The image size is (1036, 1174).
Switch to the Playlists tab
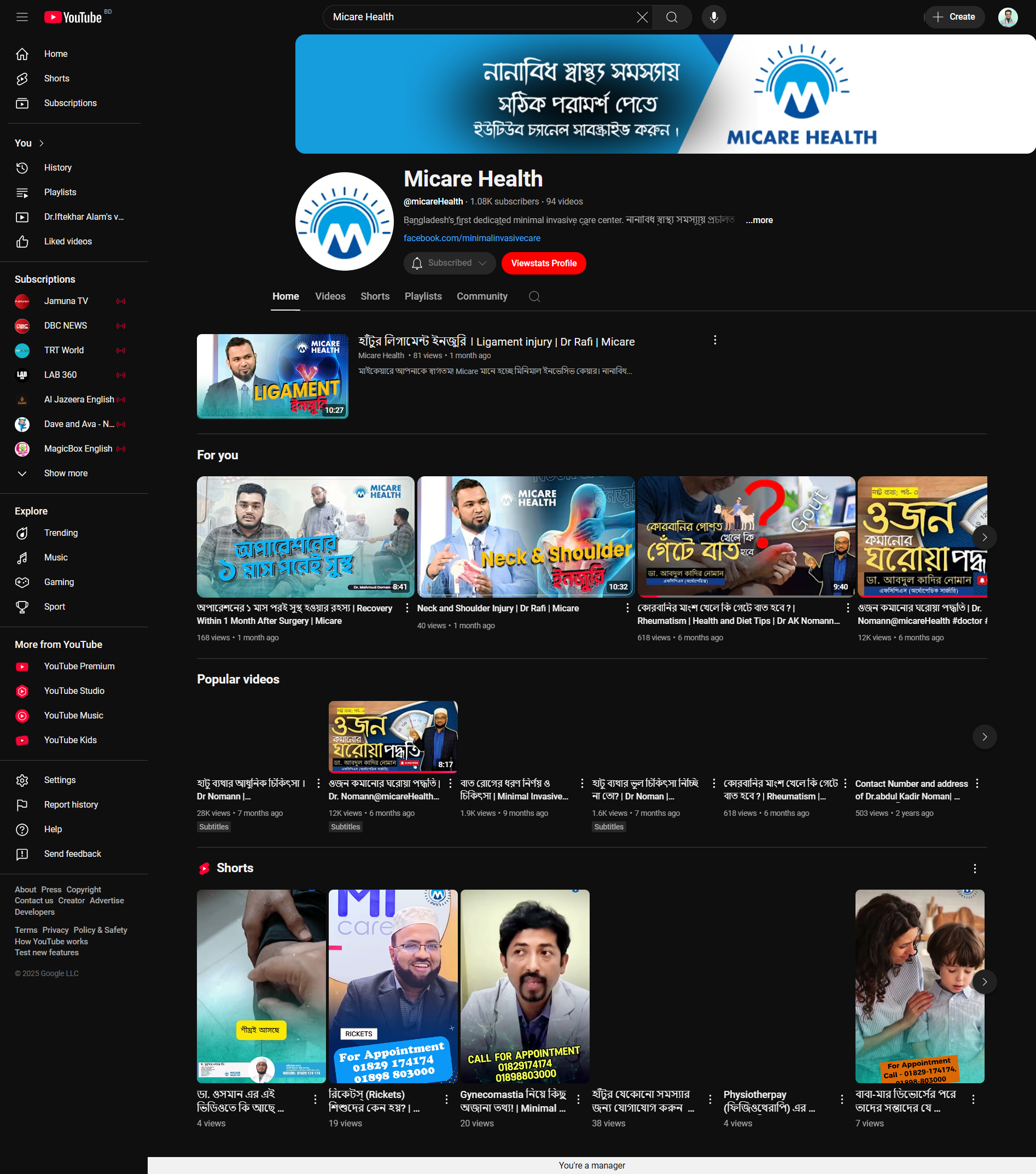423,297
